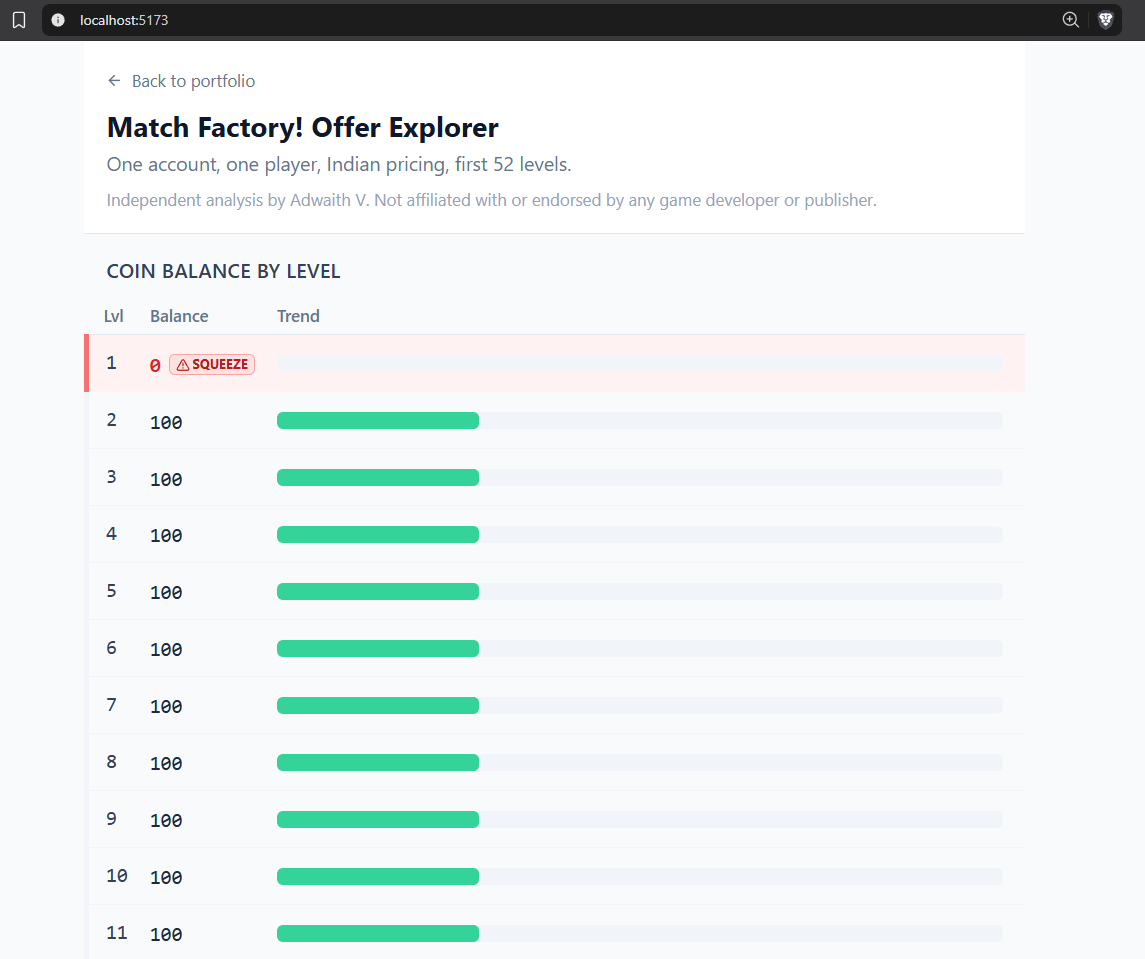Click the level 9 green trend bar
The height and width of the screenshot is (959, 1145).
click(x=378, y=819)
